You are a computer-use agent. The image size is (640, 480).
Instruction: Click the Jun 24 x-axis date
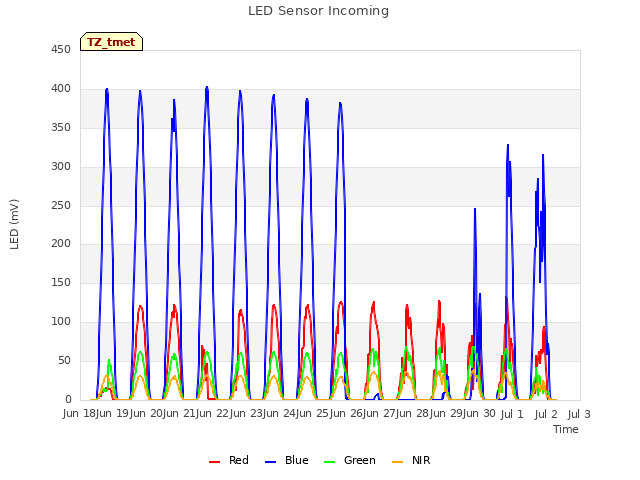[280, 414]
